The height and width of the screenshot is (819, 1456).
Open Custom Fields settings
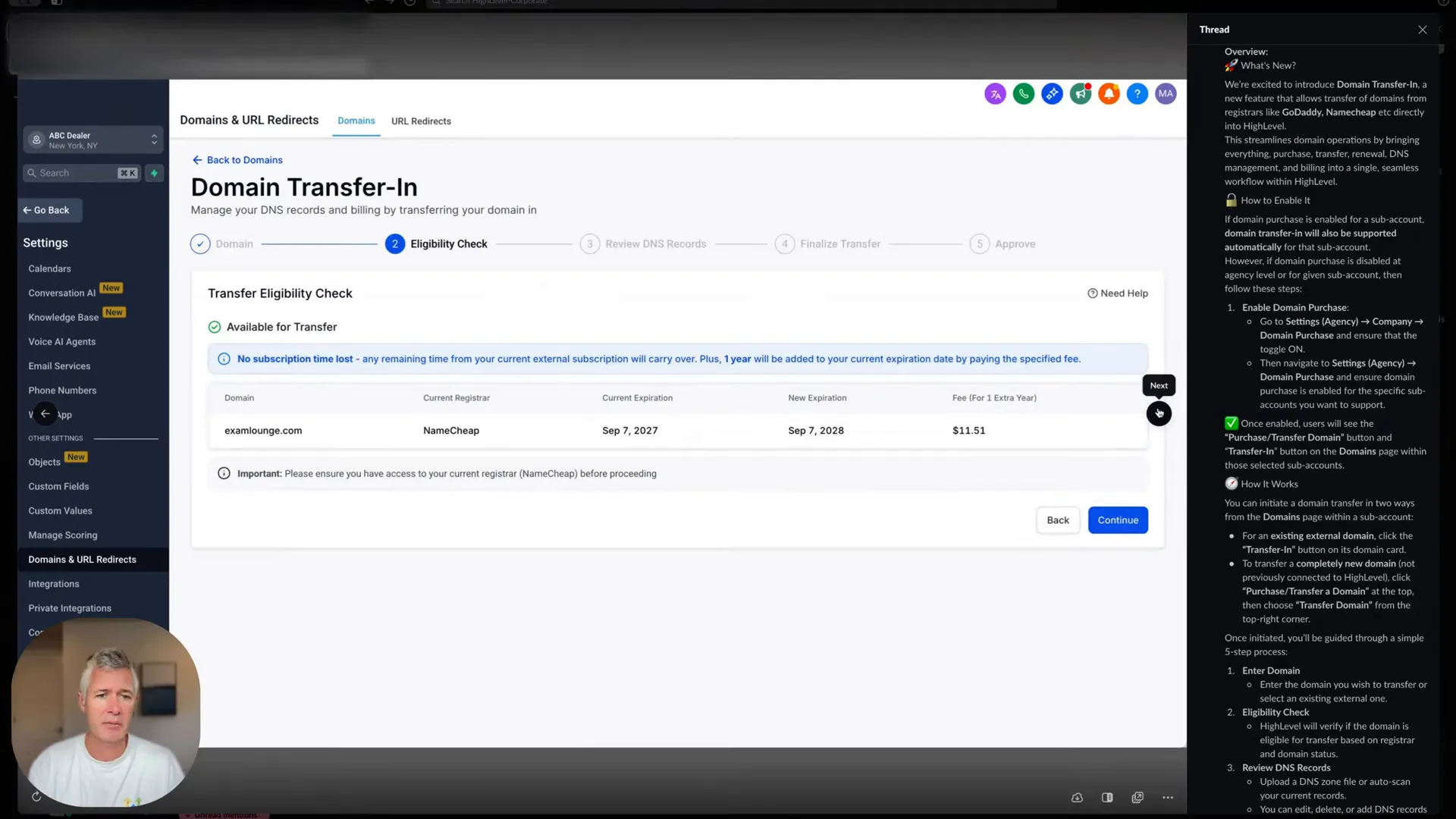point(58,487)
